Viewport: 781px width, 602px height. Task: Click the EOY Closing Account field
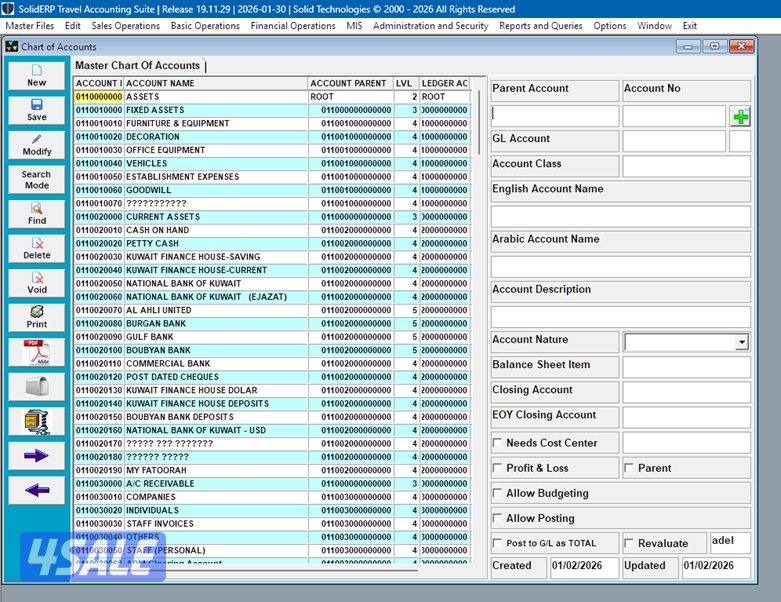[x=686, y=418]
